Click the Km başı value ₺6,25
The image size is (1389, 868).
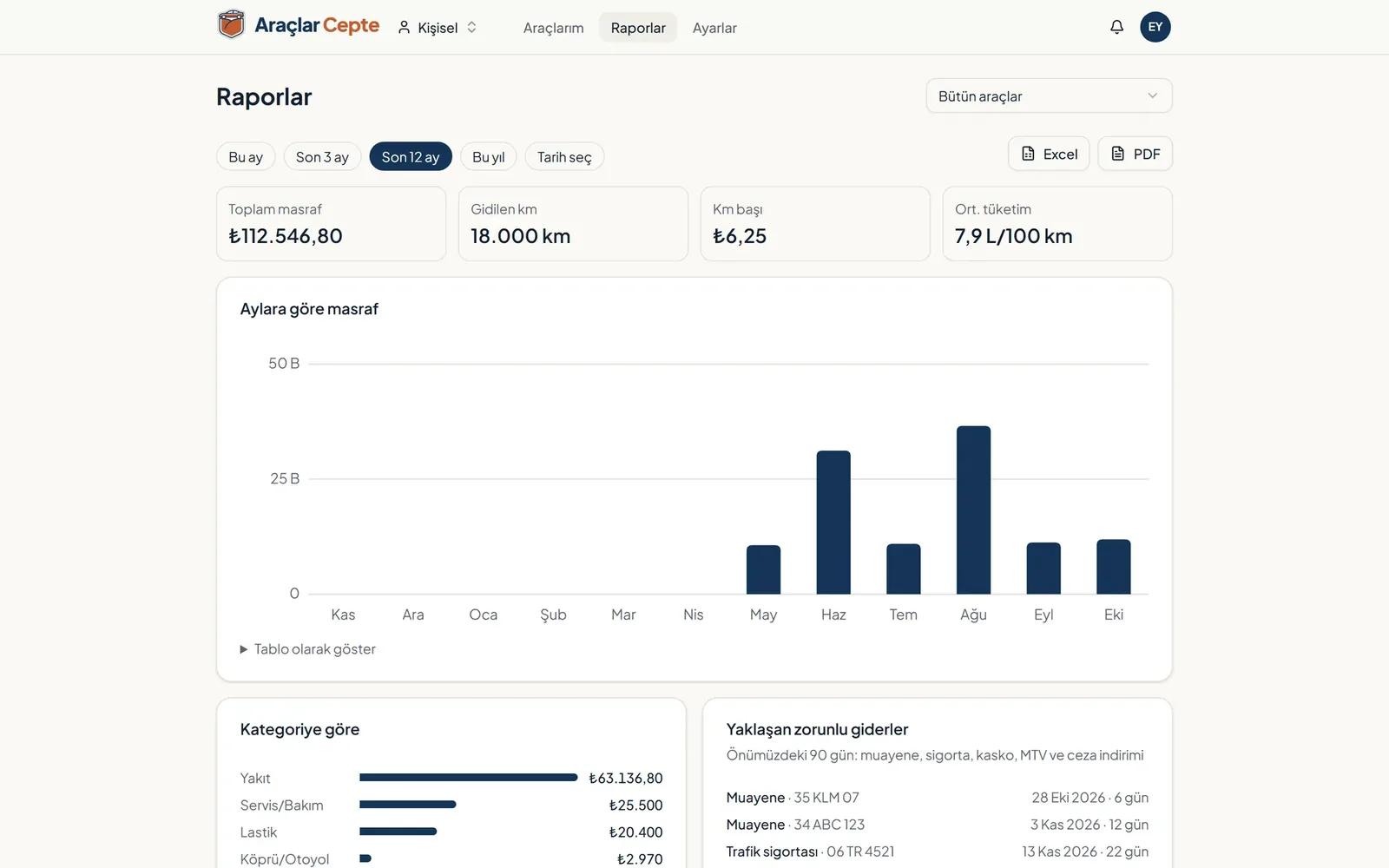pyautogui.click(x=740, y=236)
